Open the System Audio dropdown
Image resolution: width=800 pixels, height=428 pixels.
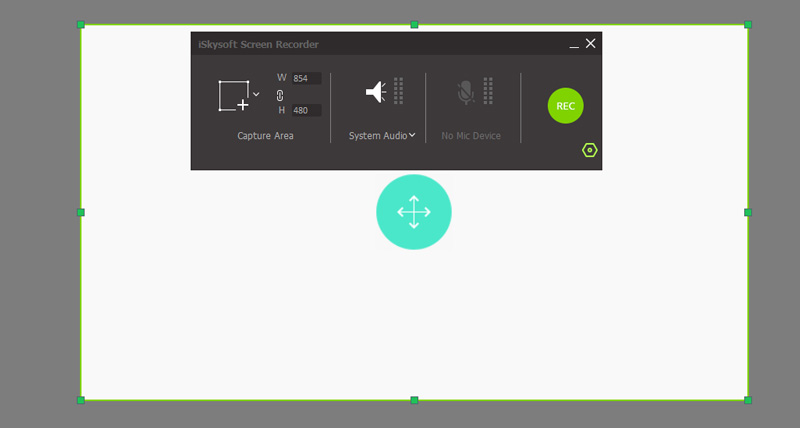[381, 136]
